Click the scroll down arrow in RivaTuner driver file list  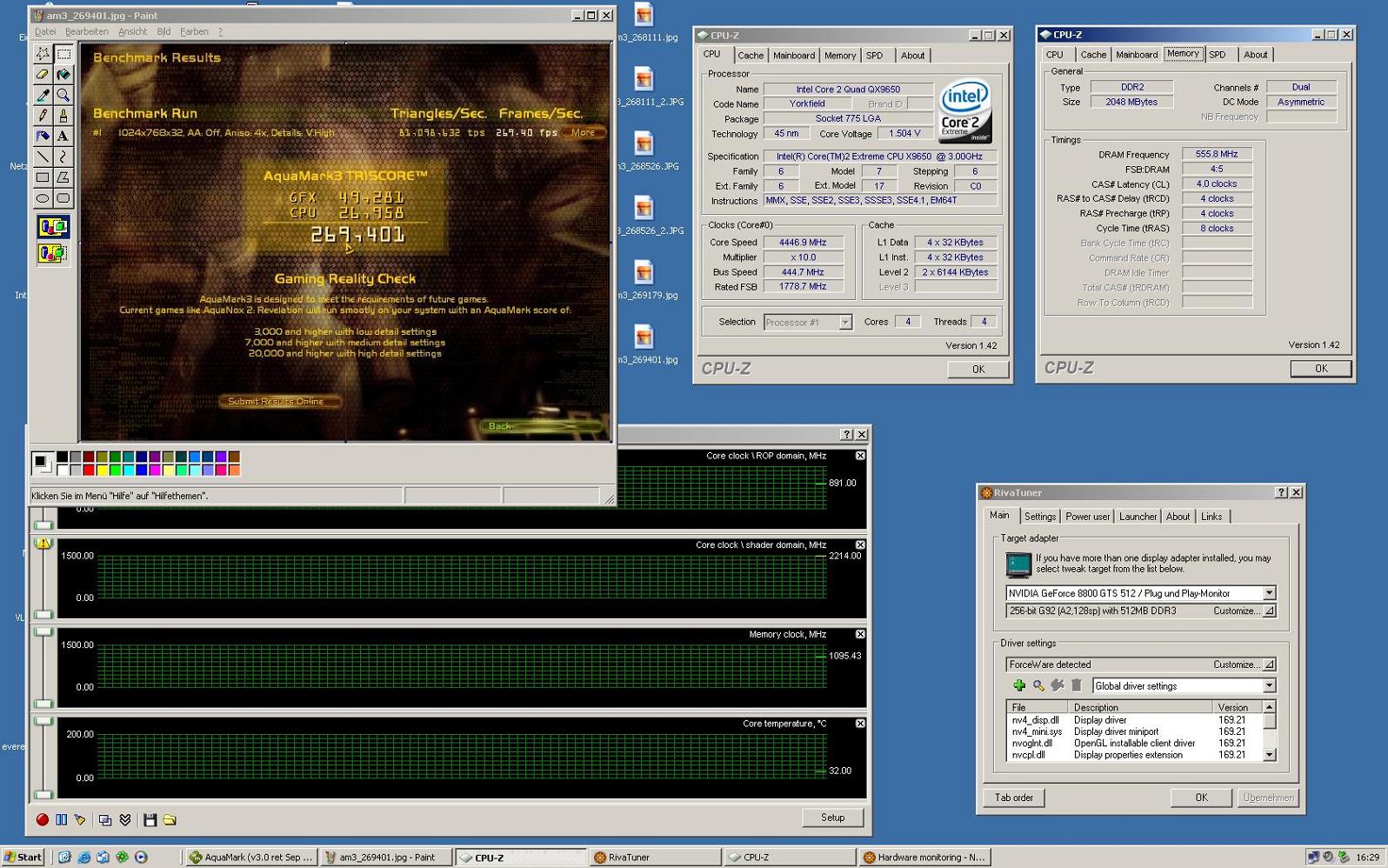point(1270,755)
